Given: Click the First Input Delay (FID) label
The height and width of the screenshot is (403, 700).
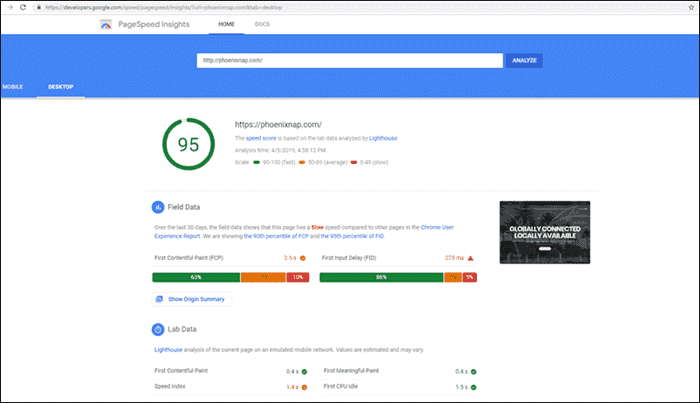Looking at the screenshot, I should click(349, 258).
